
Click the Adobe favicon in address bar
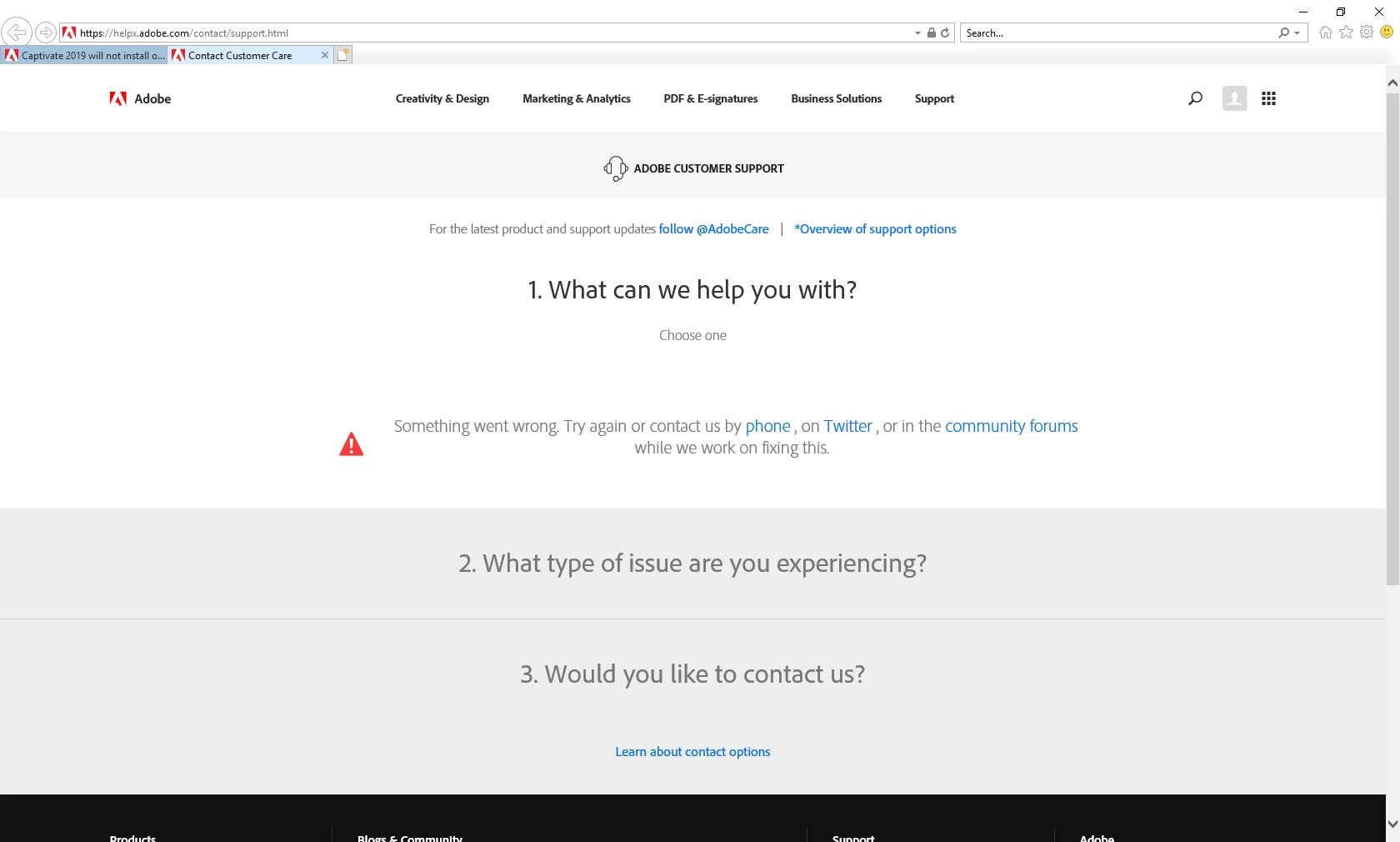(x=69, y=33)
